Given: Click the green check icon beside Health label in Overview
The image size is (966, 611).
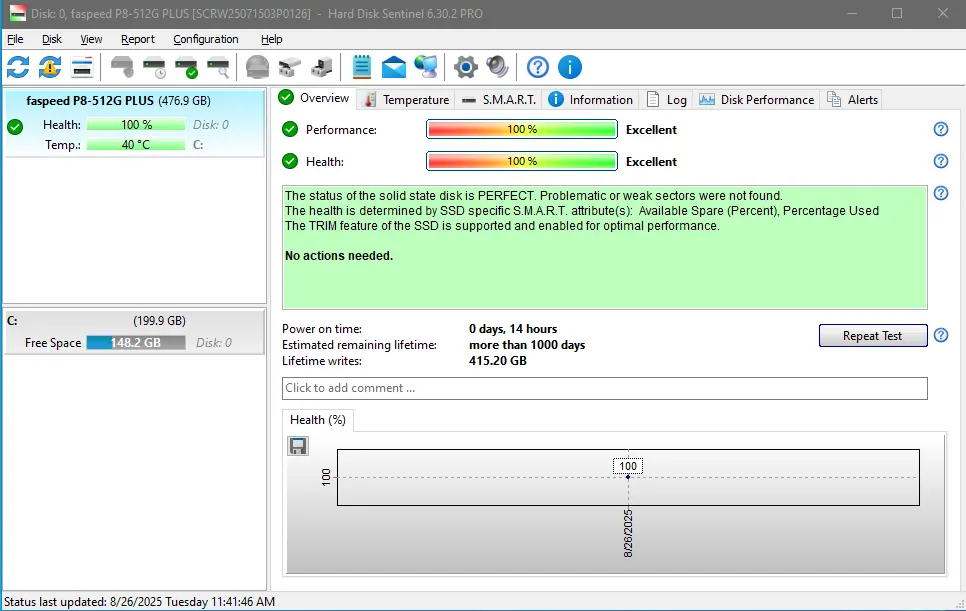Looking at the screenshot, I should pos(290,161).
